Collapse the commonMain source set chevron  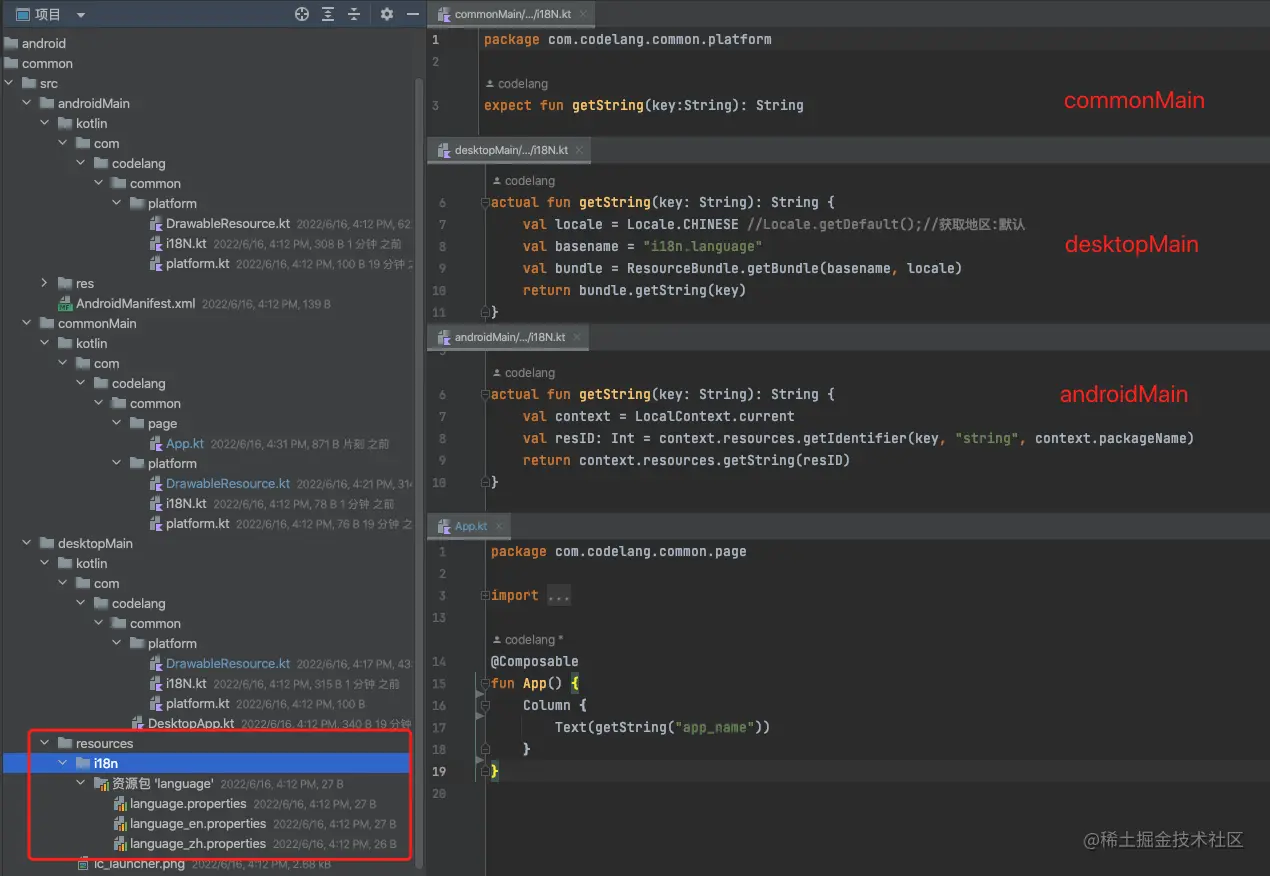point(27,324)
